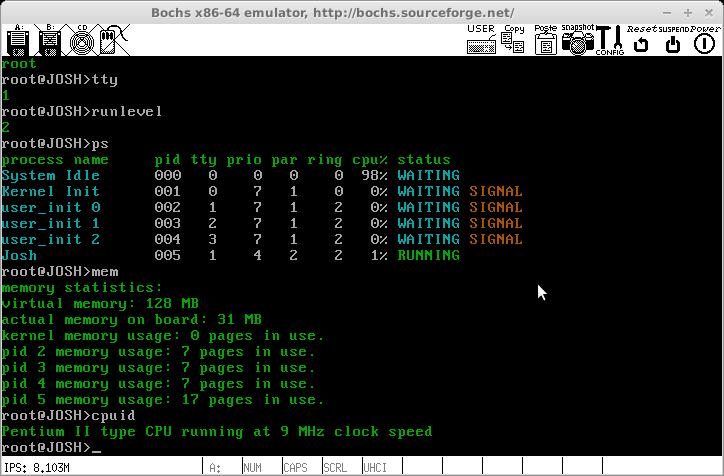Click the floppy drive B: icon
Image resolution: width=724 pixels, height=476 pixels.
(x=49, y=40)
